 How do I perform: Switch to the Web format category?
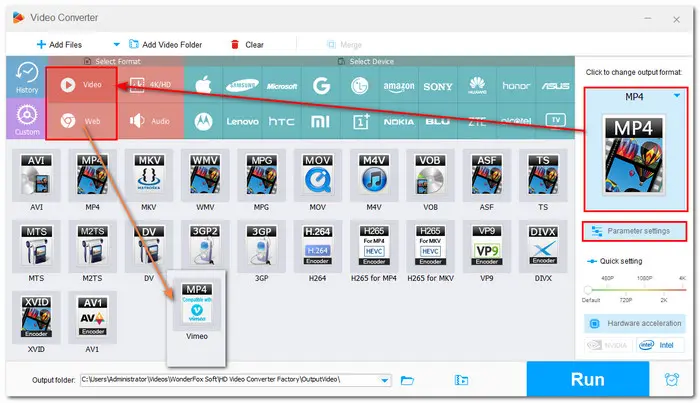(x=82, y=121)
